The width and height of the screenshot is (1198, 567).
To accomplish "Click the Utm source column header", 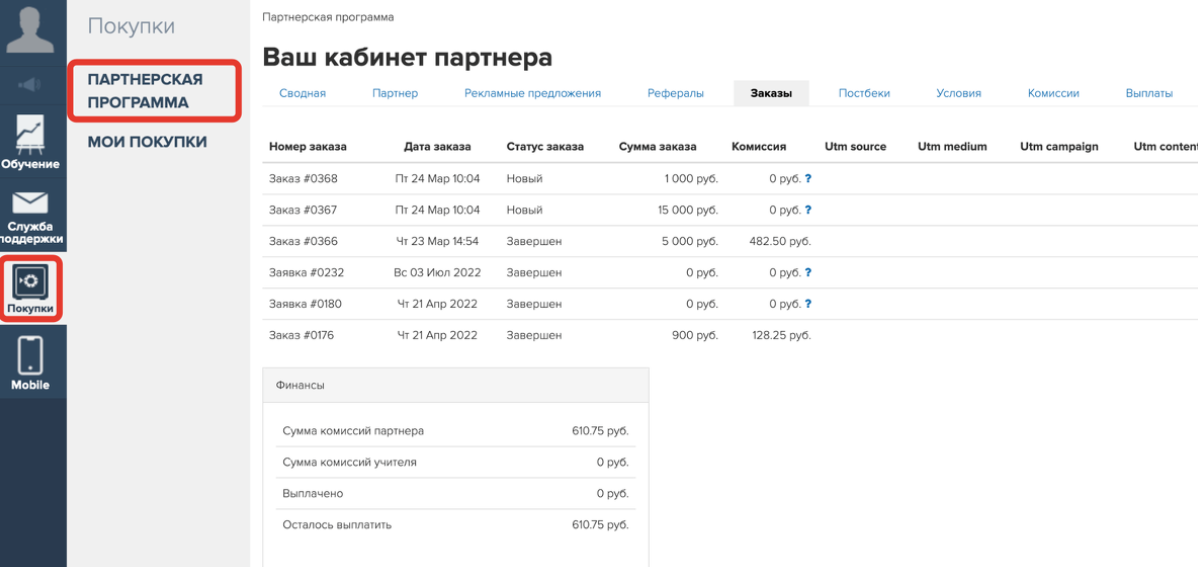I will 856,147.
